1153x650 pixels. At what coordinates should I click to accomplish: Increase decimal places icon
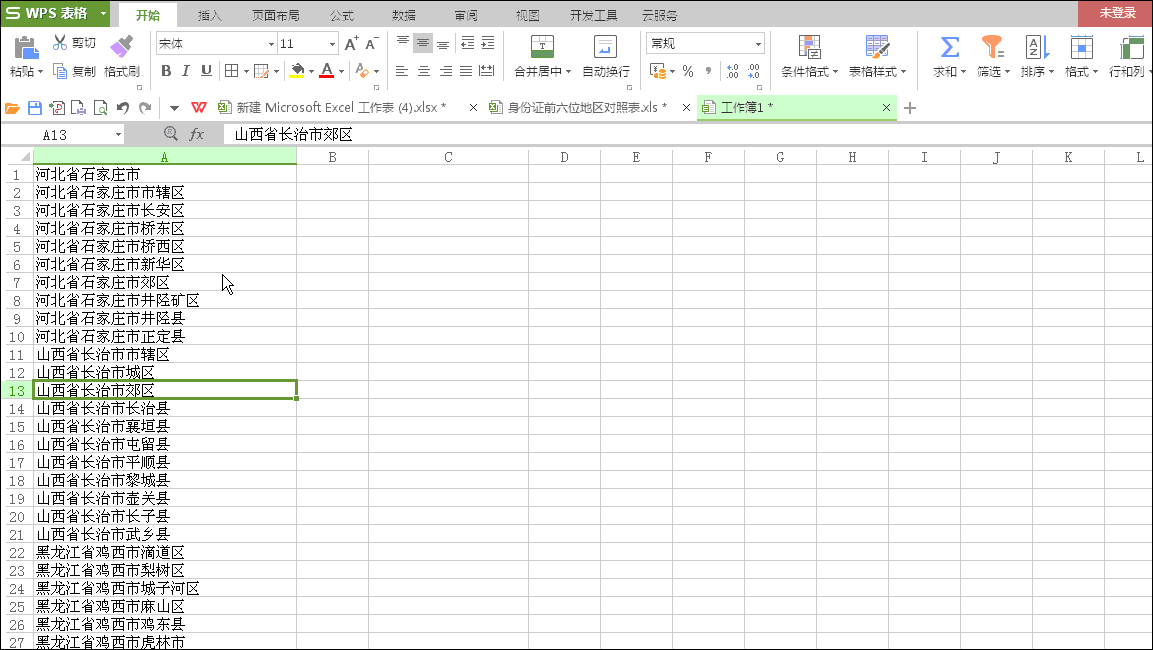coord(732,71)
